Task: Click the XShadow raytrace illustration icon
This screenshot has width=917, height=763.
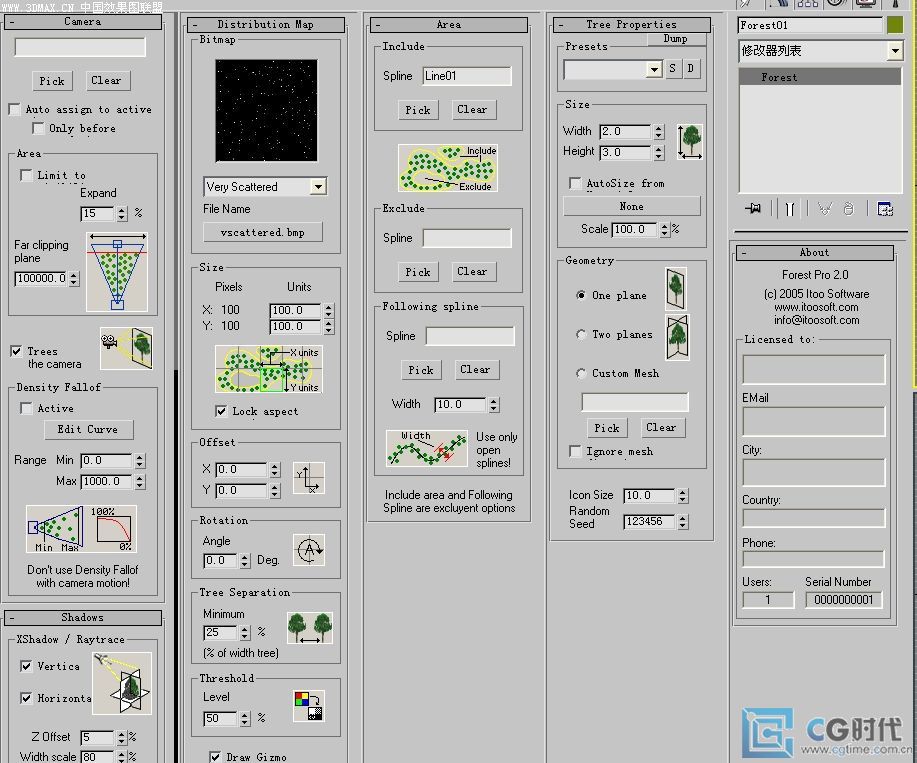Action: [122, 683]
